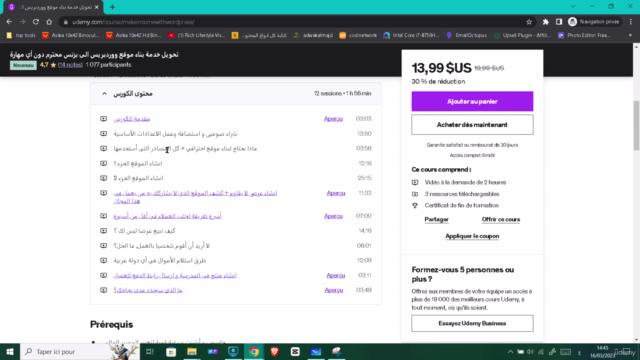Open the Photo Editor bookmark
640x360 pixels.
584,36
